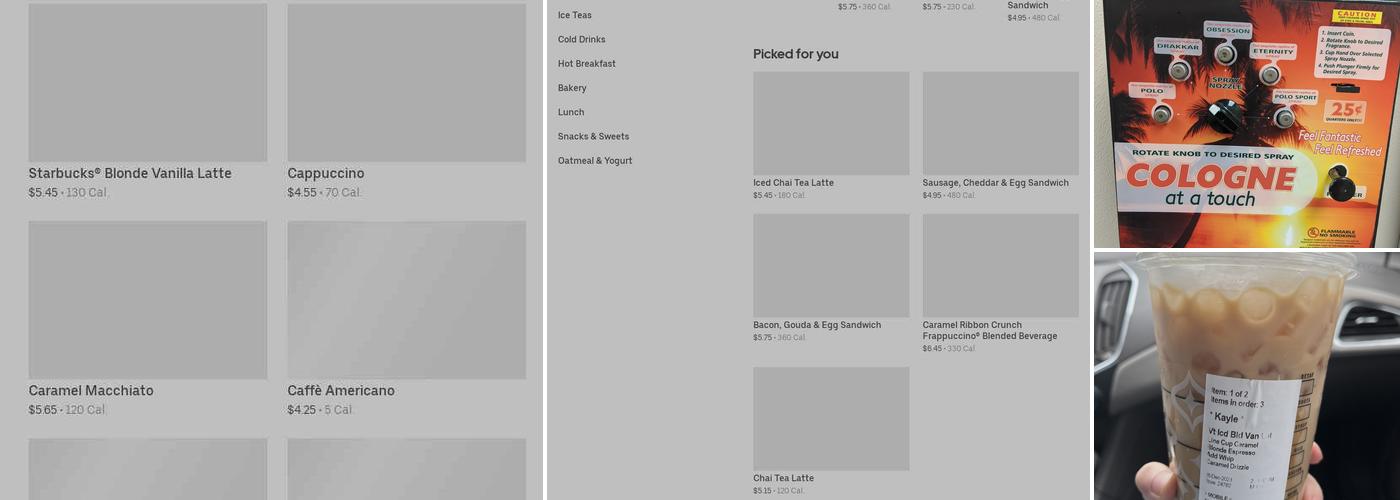
Task: Select the Oatmeal & Yogurt category
Action: point(595,160)
